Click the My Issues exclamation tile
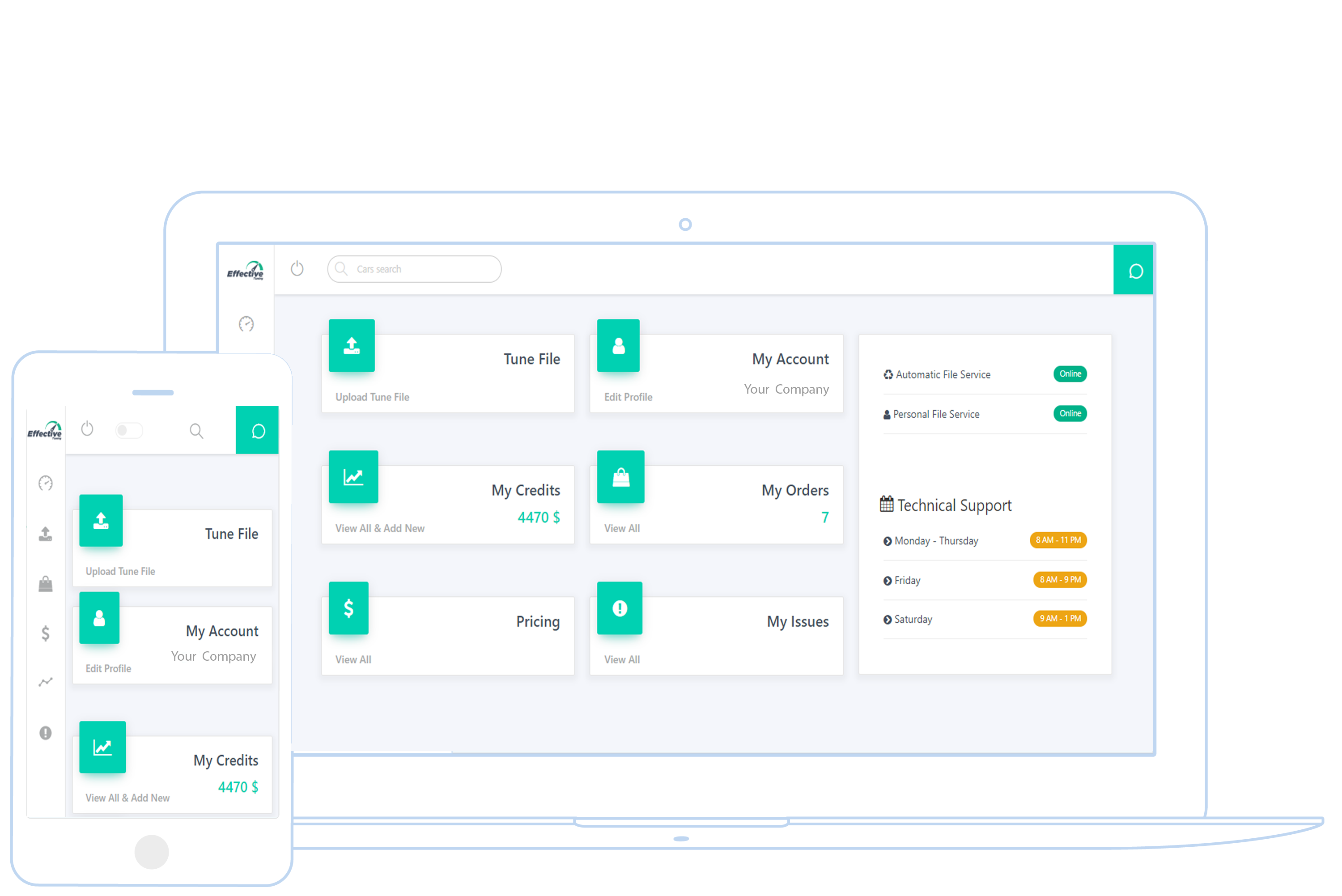The image size is (1342, 896). click(x=620, y=608)
